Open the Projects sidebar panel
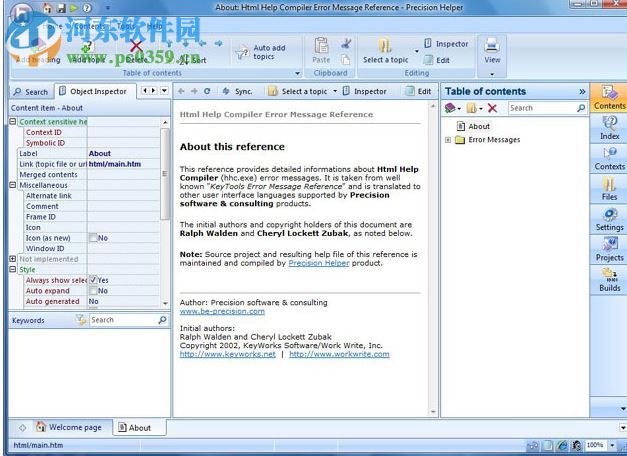This screenshot has width=627, height=456. click(x=609, y=250)
